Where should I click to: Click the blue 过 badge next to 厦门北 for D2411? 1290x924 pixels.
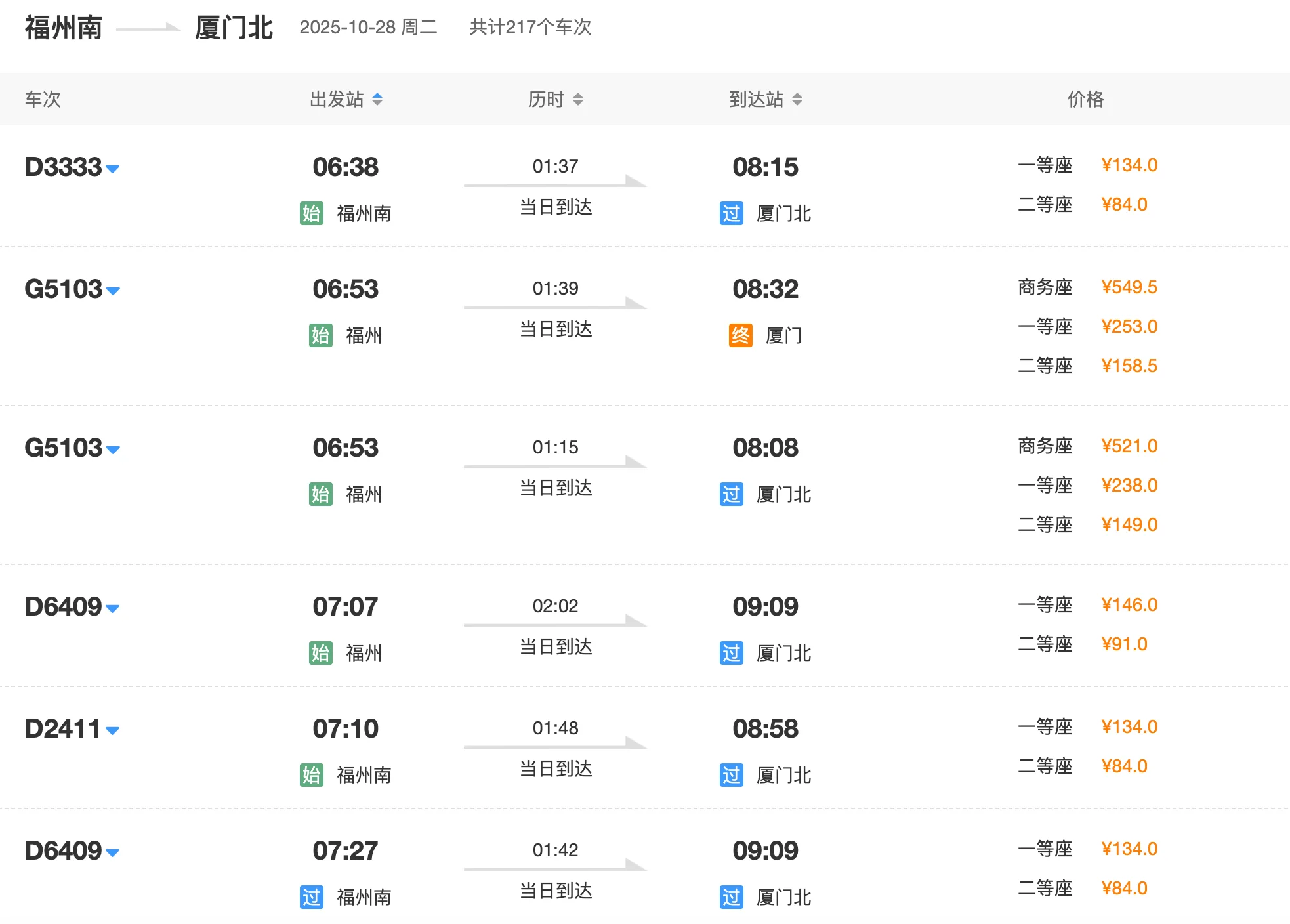(x=731, y=775)
